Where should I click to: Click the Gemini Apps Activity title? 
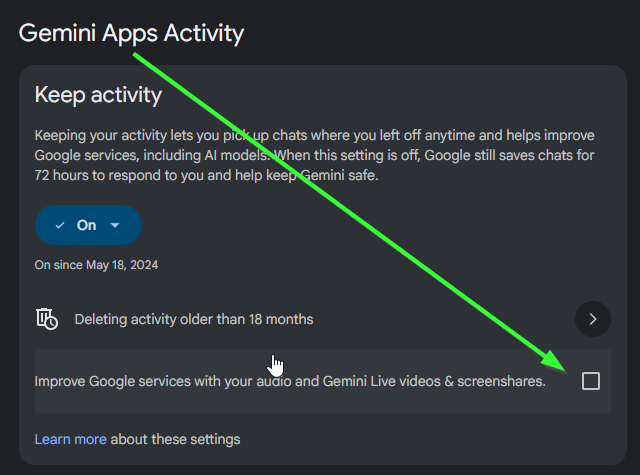tap(131, 33)
